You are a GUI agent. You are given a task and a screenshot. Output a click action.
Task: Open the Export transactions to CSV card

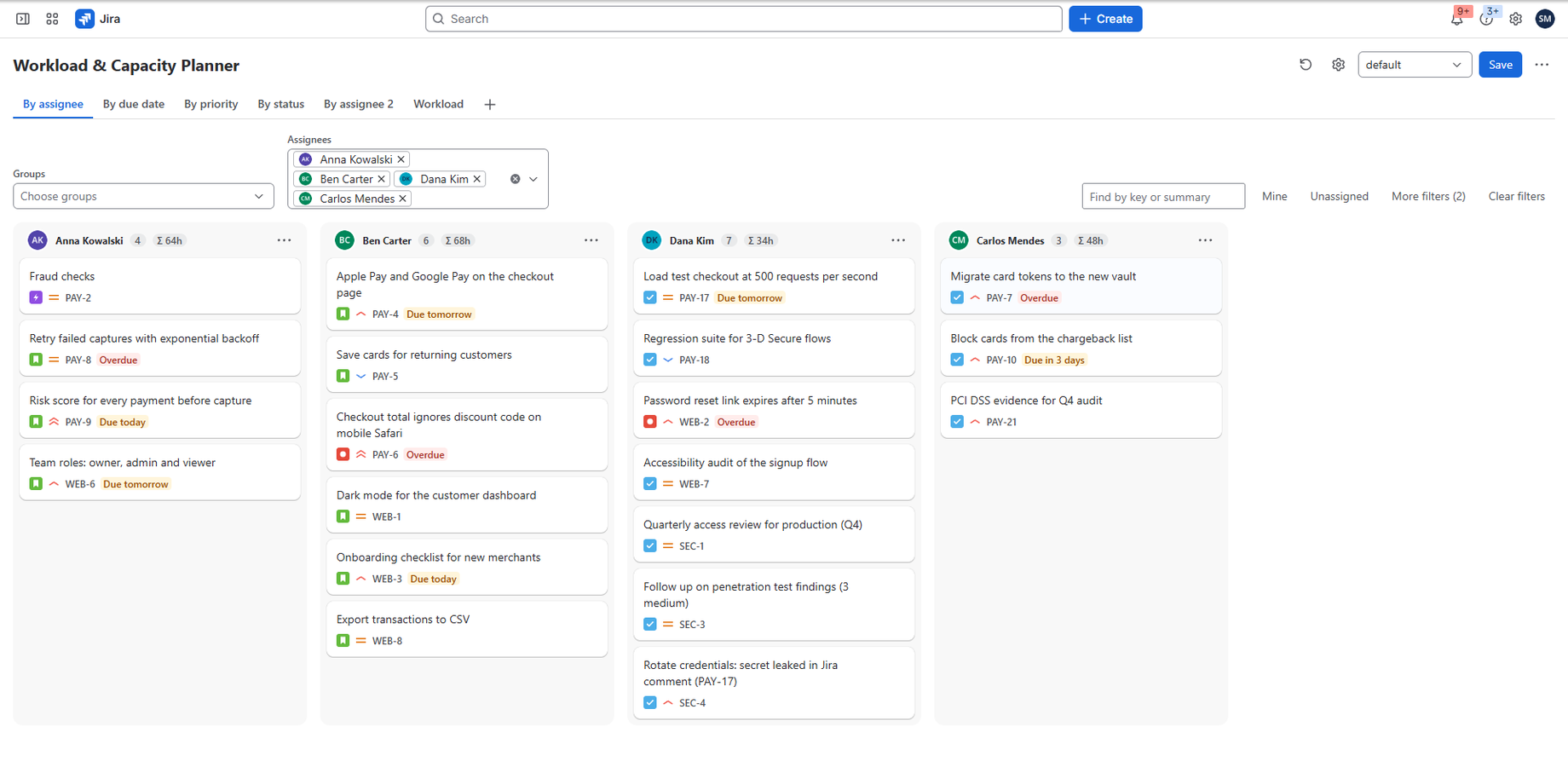tap(467, 629)
